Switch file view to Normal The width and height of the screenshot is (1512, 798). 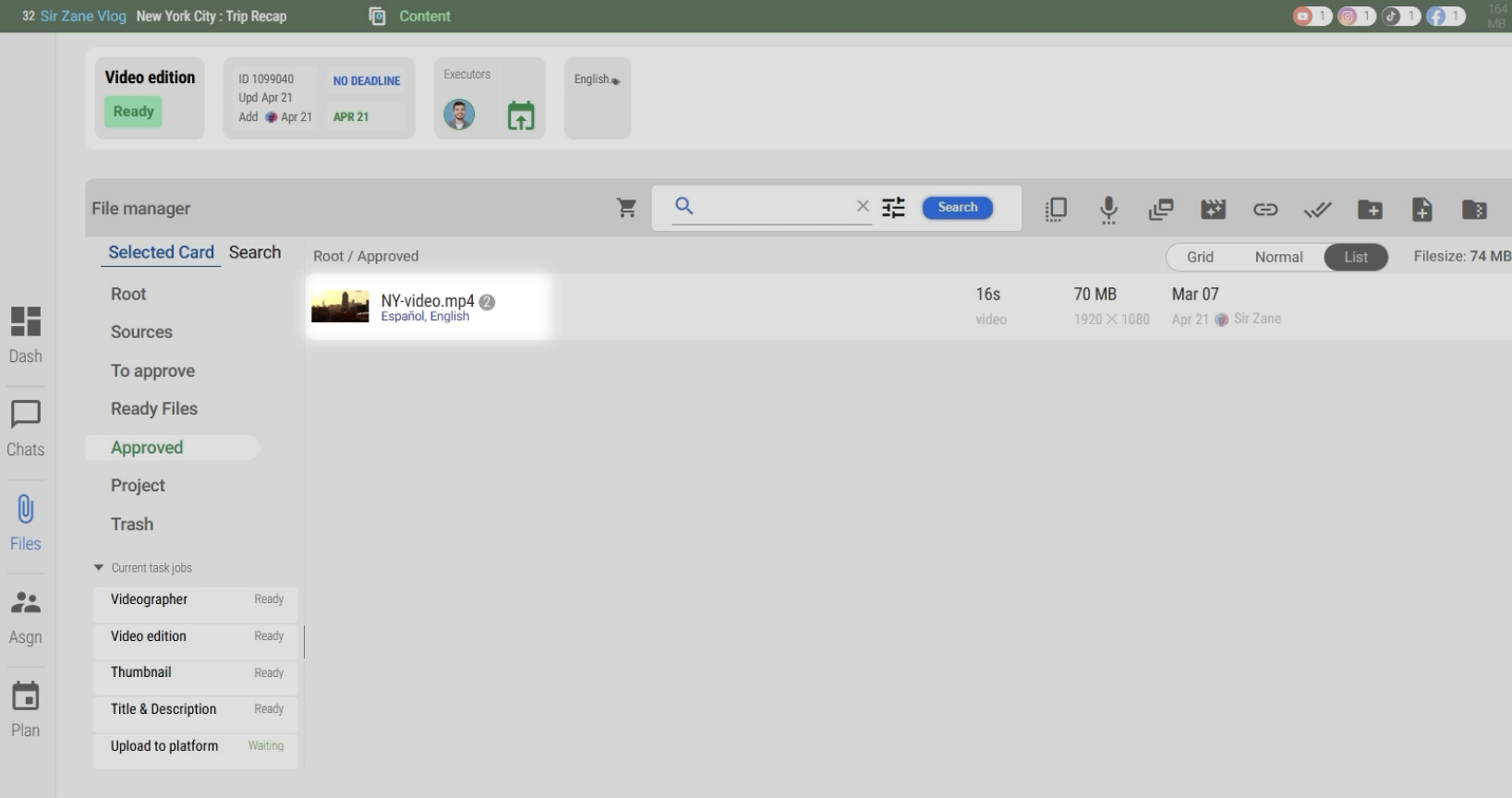click(x=1278, y=257)
